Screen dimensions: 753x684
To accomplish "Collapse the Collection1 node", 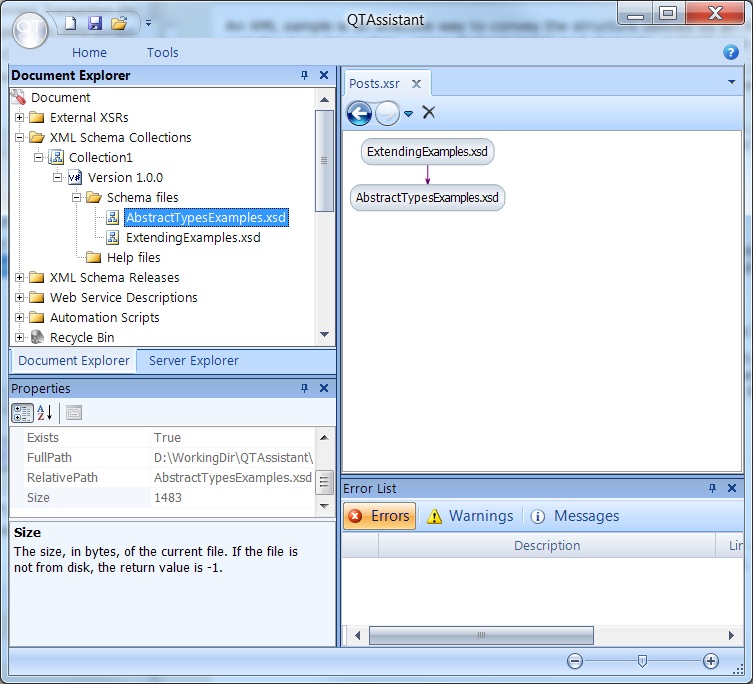I will (38, 157).
